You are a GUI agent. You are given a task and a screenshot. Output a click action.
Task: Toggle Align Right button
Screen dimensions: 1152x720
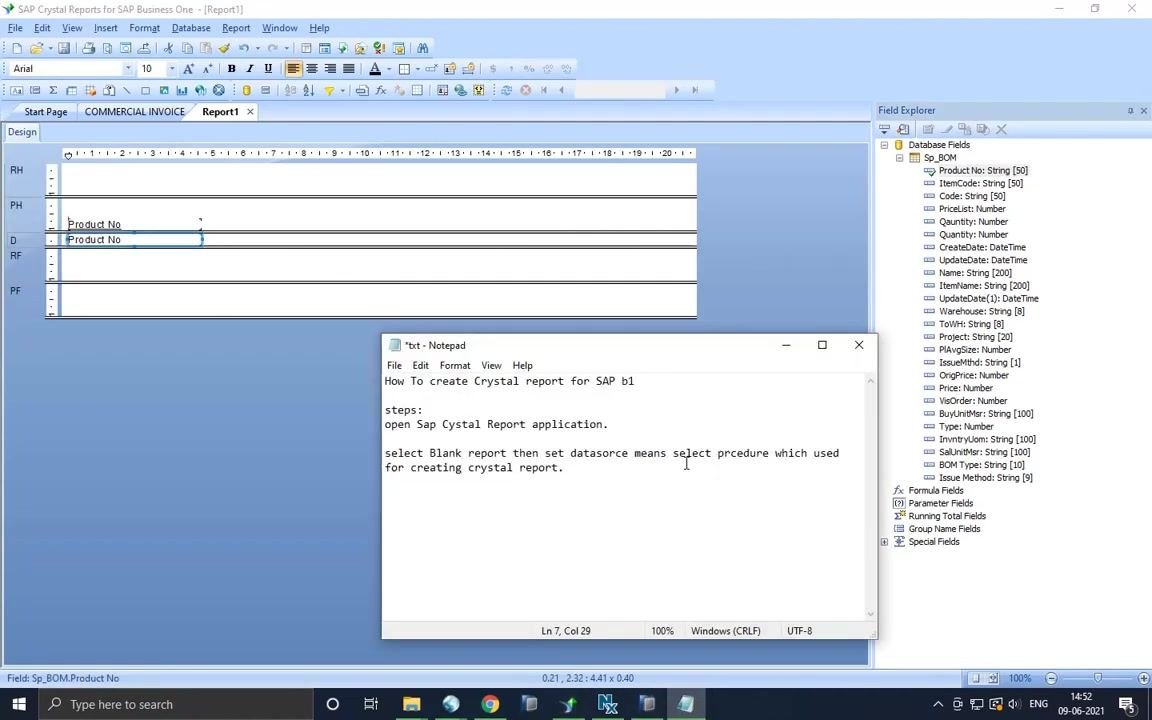(x=330, y=69)
